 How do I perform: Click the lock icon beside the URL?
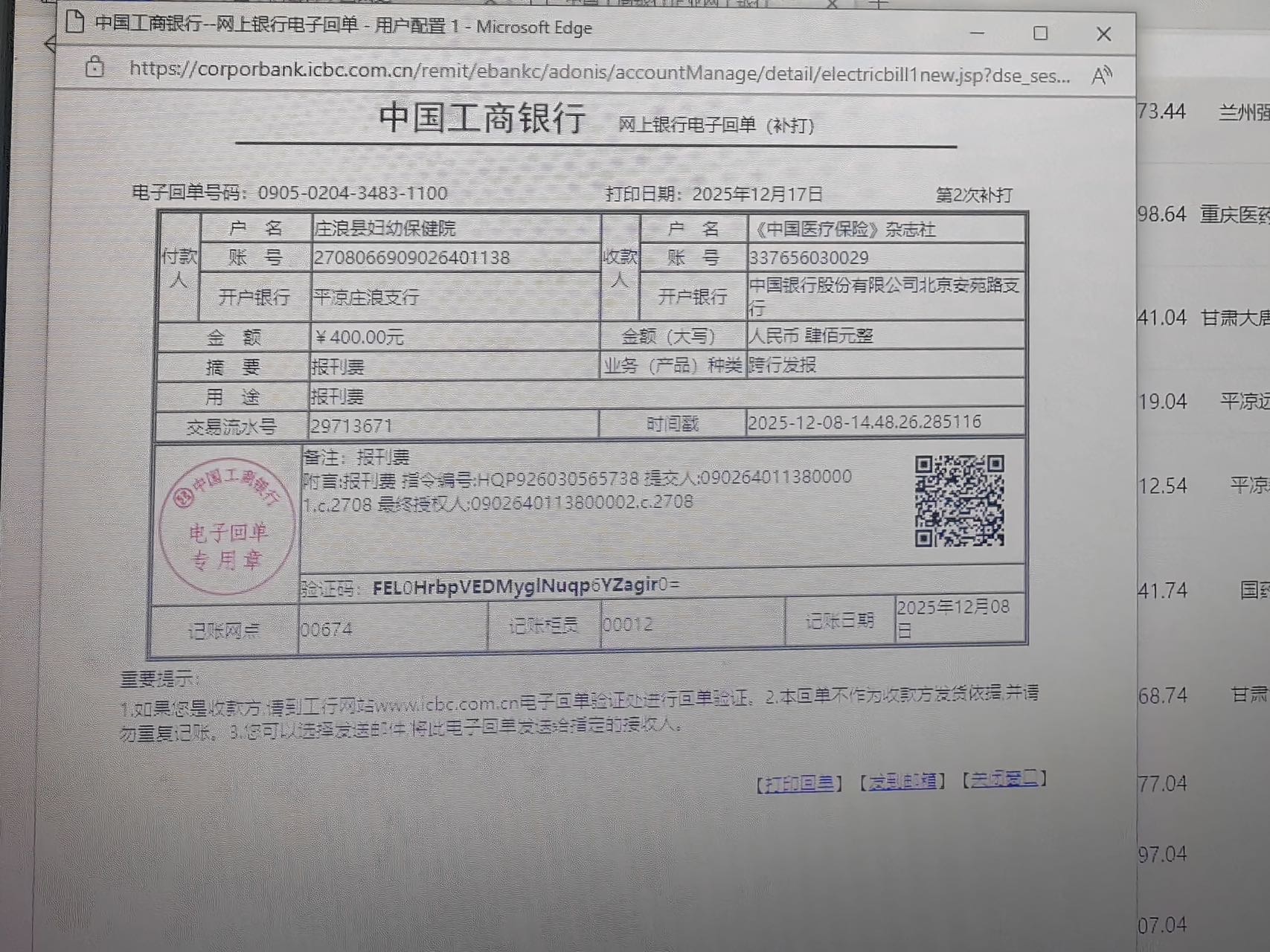pyautogui.click(x=94, y=68)
